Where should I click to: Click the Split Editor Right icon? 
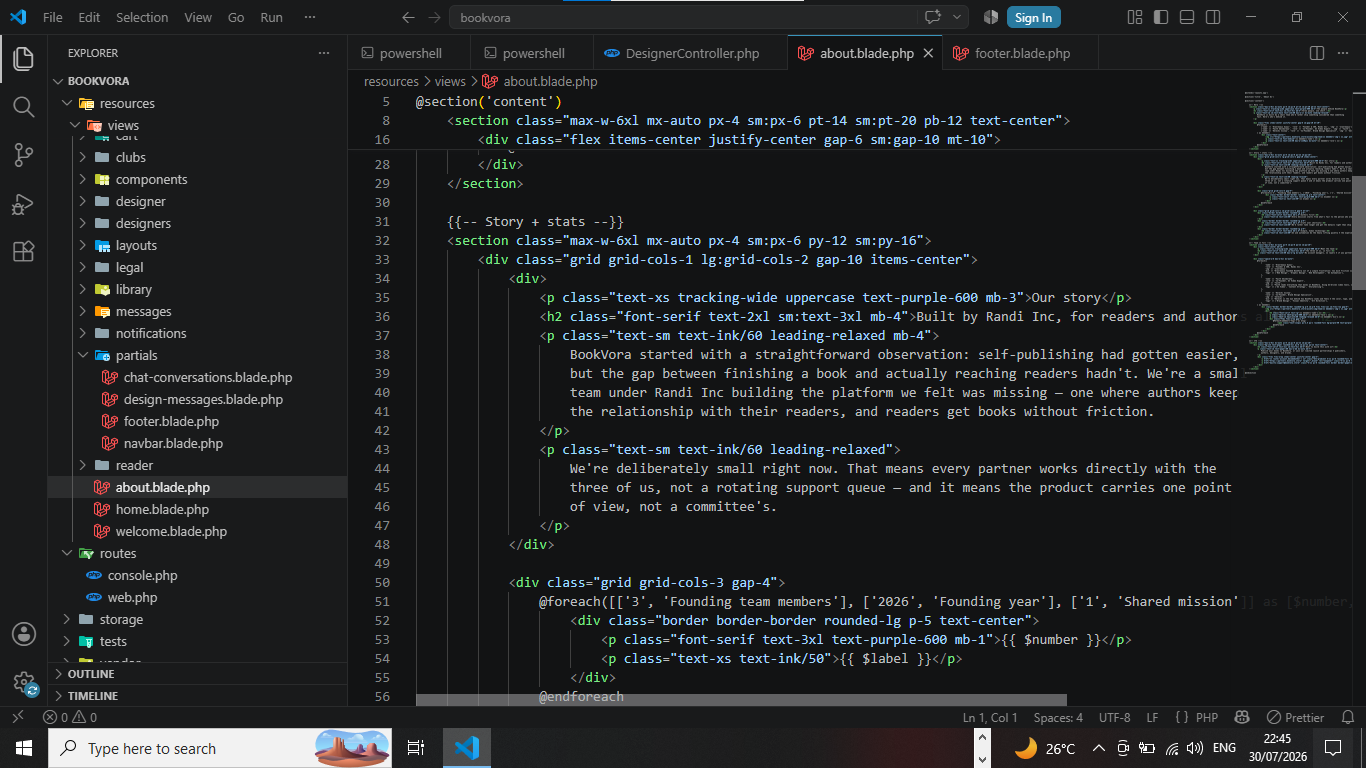(1317, 53)
